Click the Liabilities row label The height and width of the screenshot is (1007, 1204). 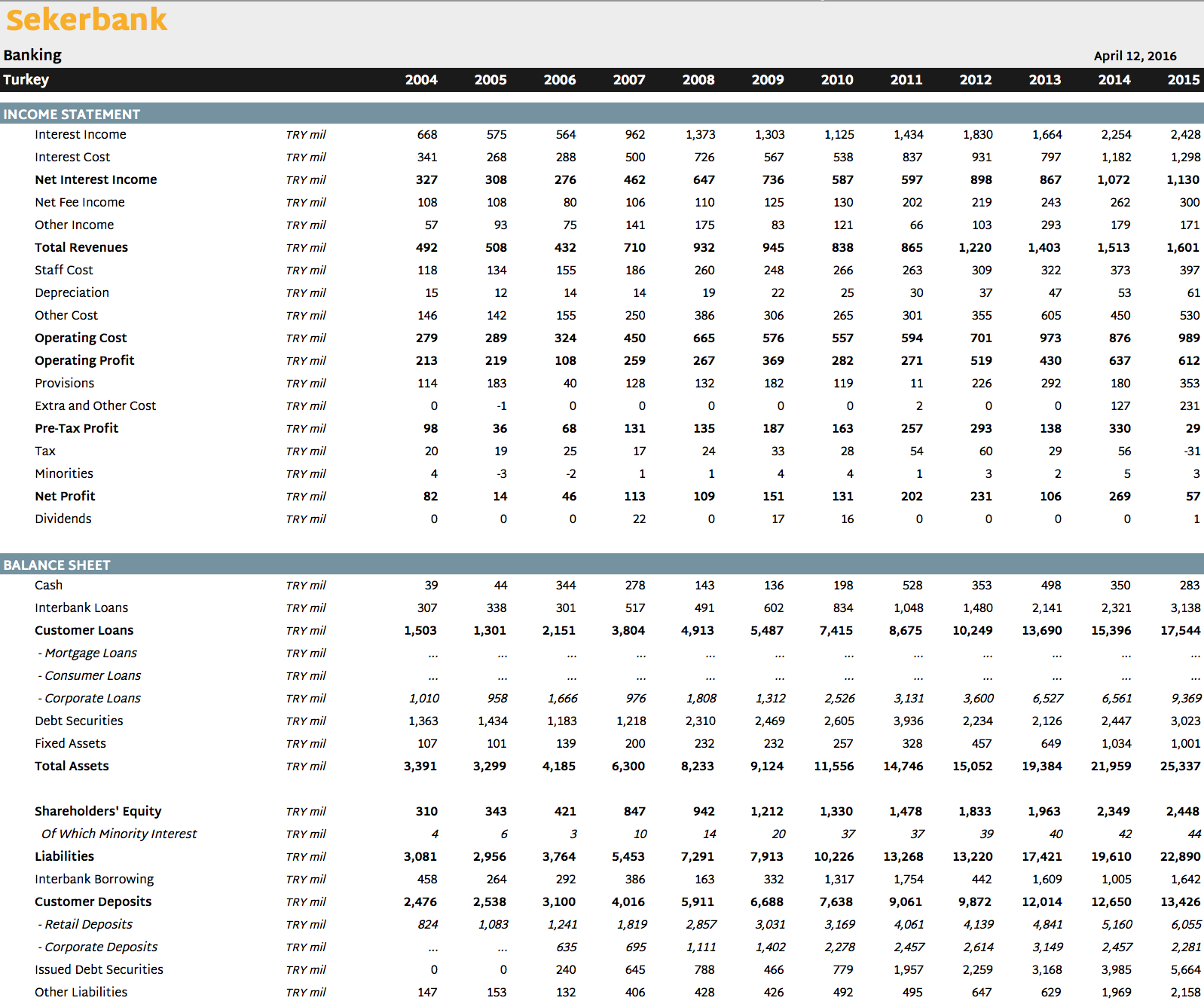[64, 856]
